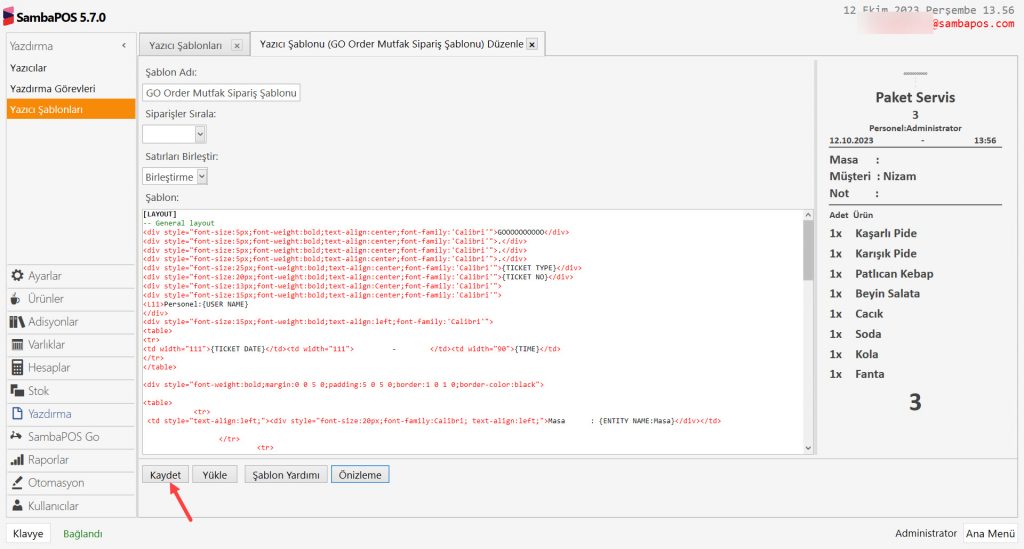The height and width of the screenshot is (549, 1024).
Task: Click the Müşteri : Nizam preview line
Action: point(872,176)
